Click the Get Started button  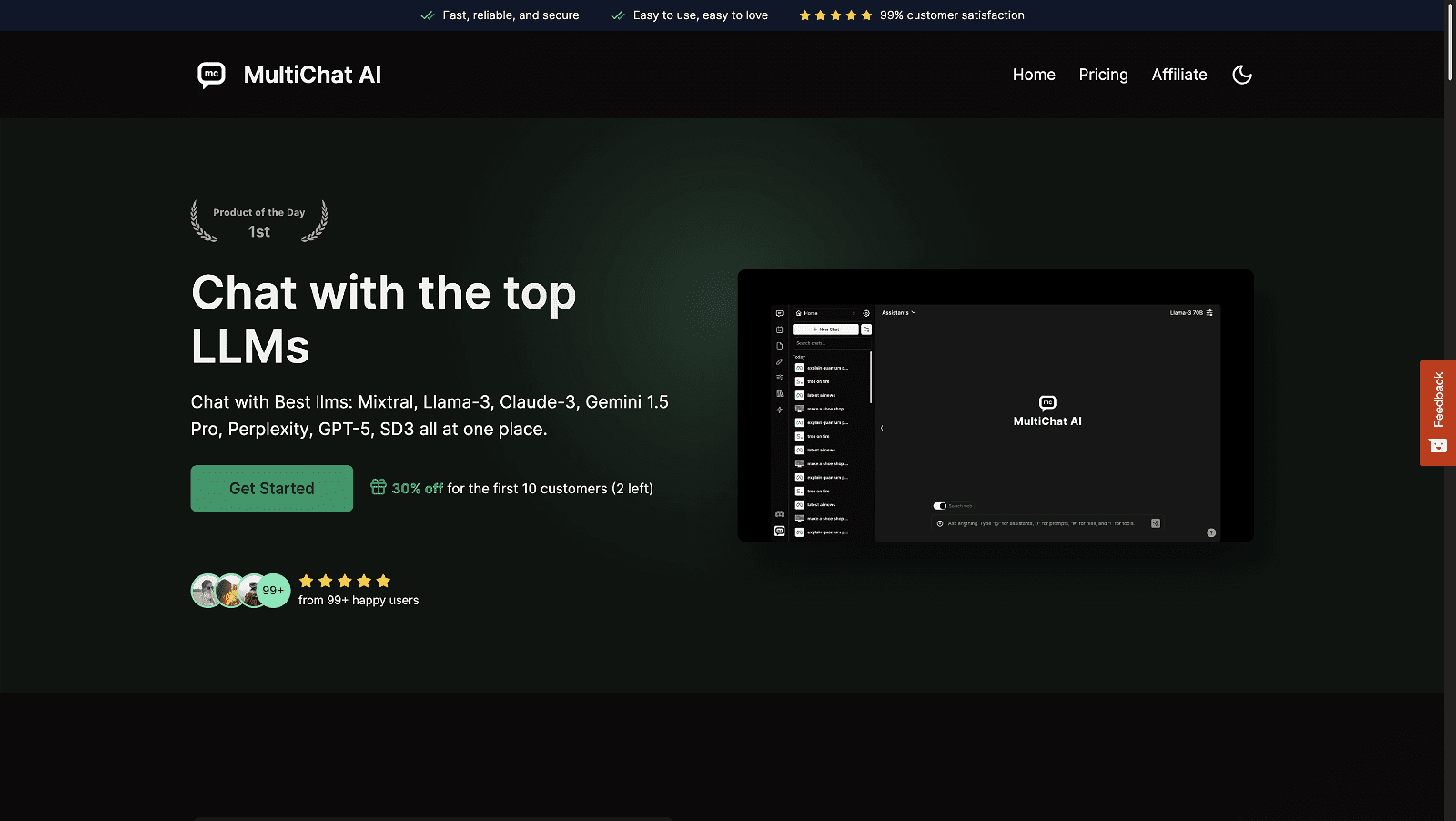click(x=271, y=488)
